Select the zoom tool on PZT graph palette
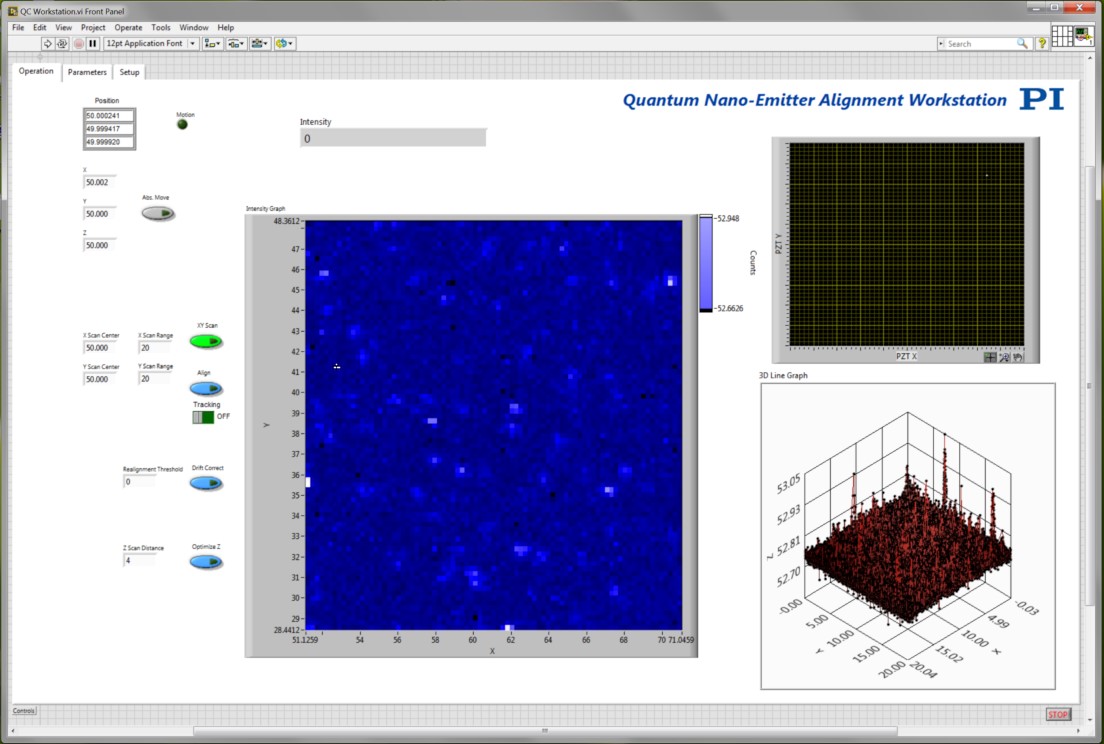 (1003, 357)
